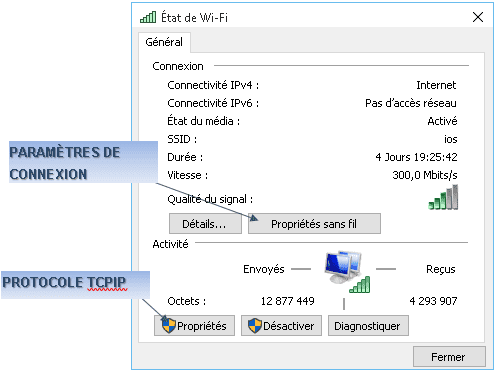496x371 pixels.
Task: Click the received bytes value 4 293 907
Action: coord(433,301)
